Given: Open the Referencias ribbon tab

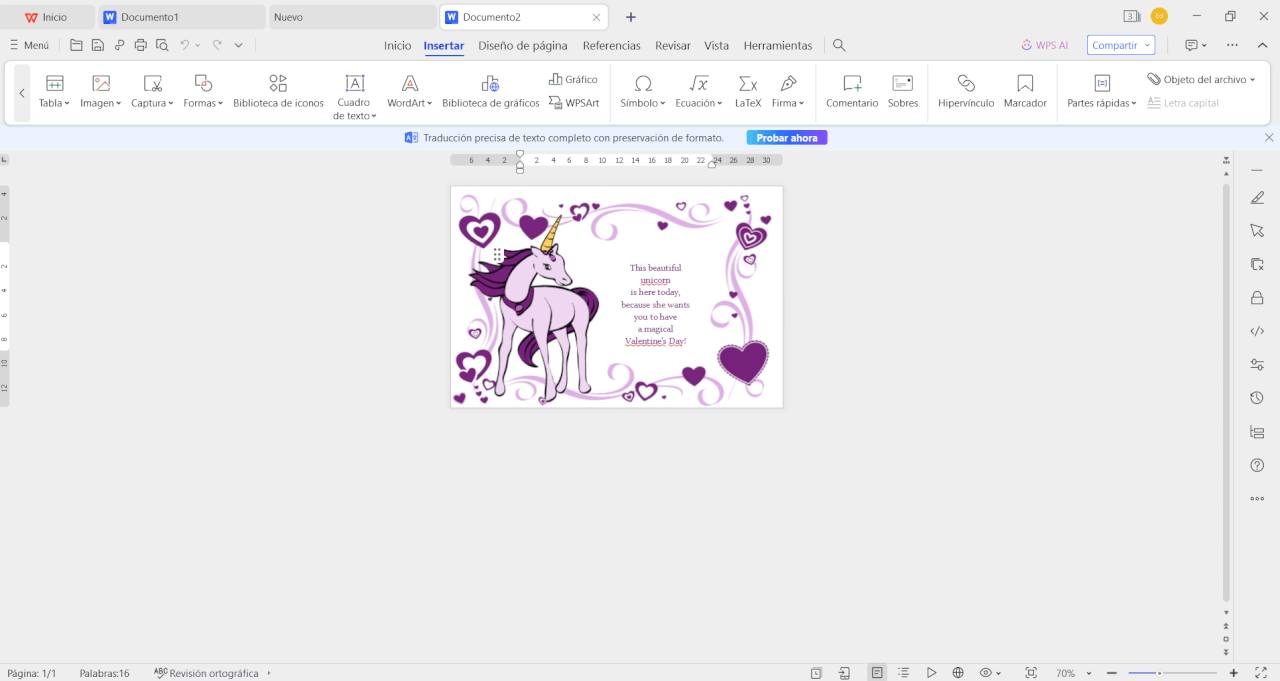Looking at the screenshot, I should click(611, 45).
